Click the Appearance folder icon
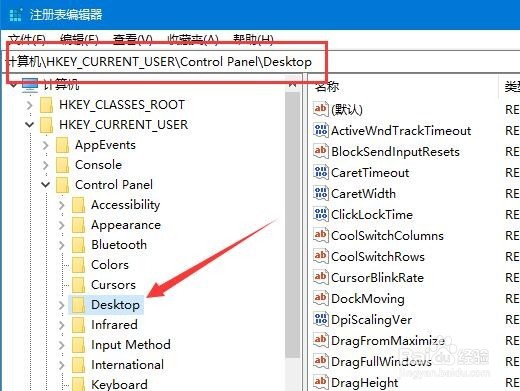Image resolution: width=520 pixels, height=391 pixels. (78, 225)
